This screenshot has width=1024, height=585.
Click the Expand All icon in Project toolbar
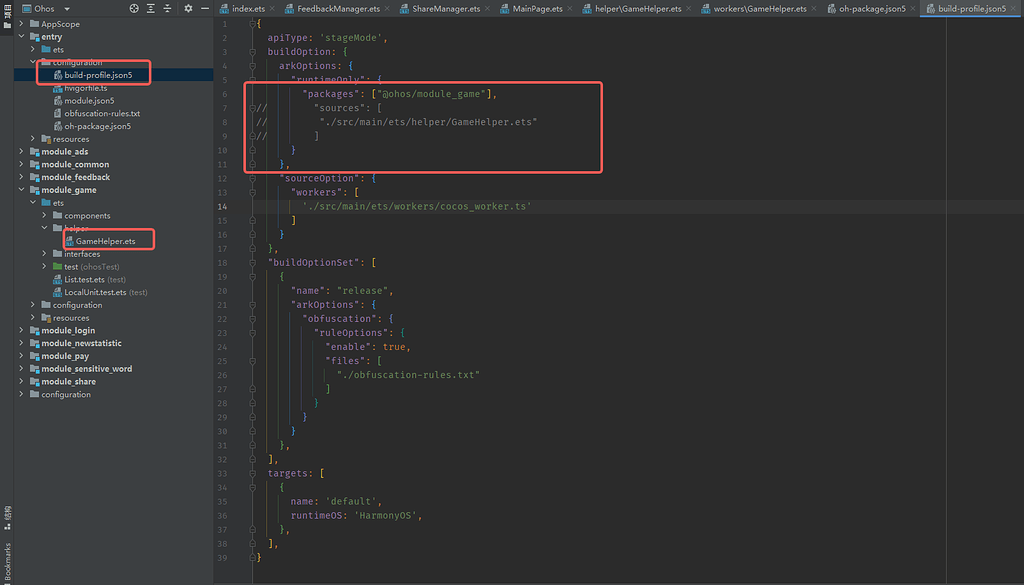point(151,8)
